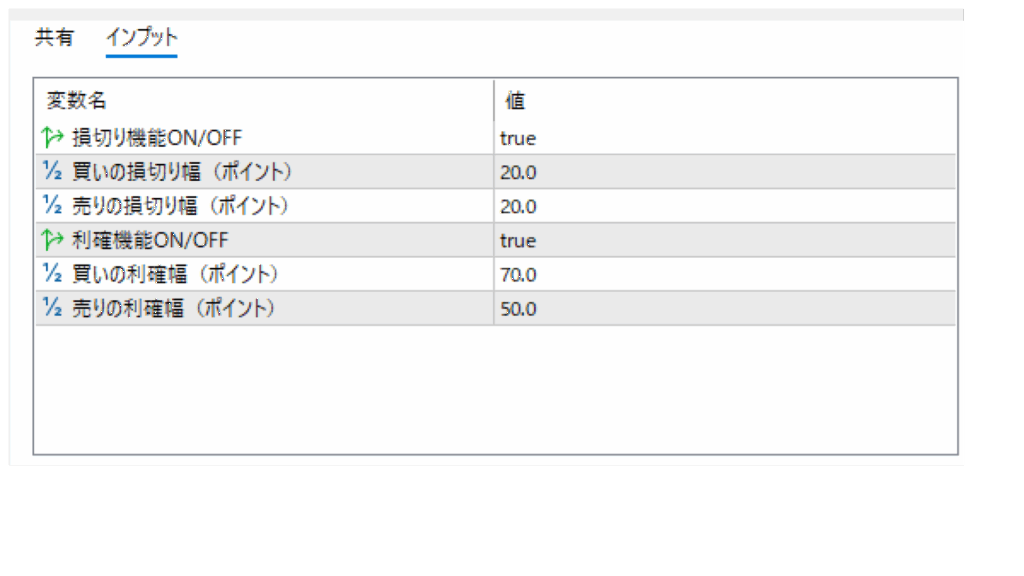Edit the 買いの損切り幅 value 20.0
Viewport: 1024px width, 576px height.
(518, 173)
